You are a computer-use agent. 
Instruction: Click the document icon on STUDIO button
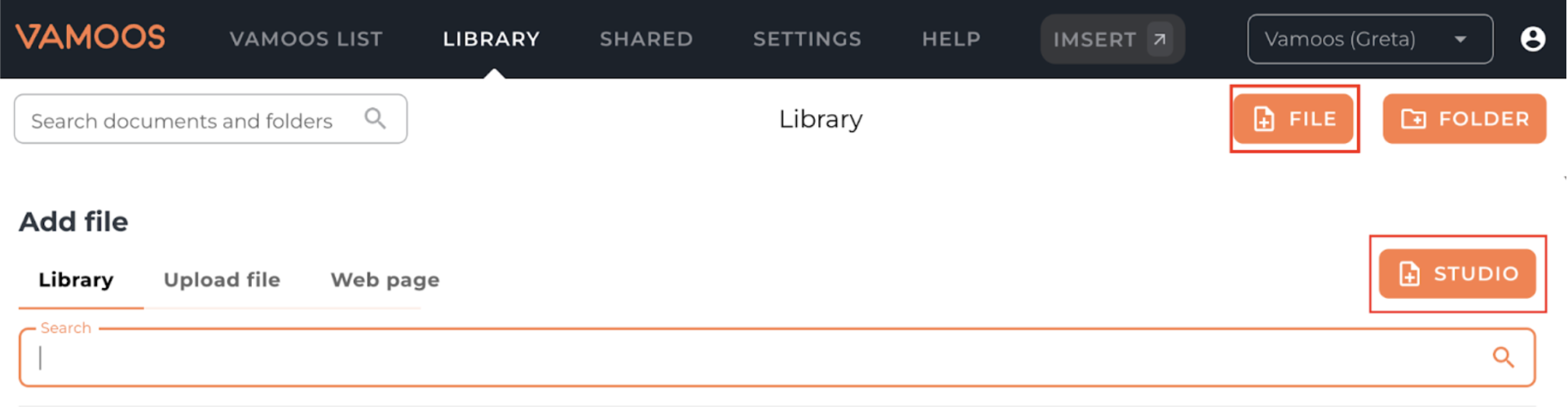[1409, 274]
